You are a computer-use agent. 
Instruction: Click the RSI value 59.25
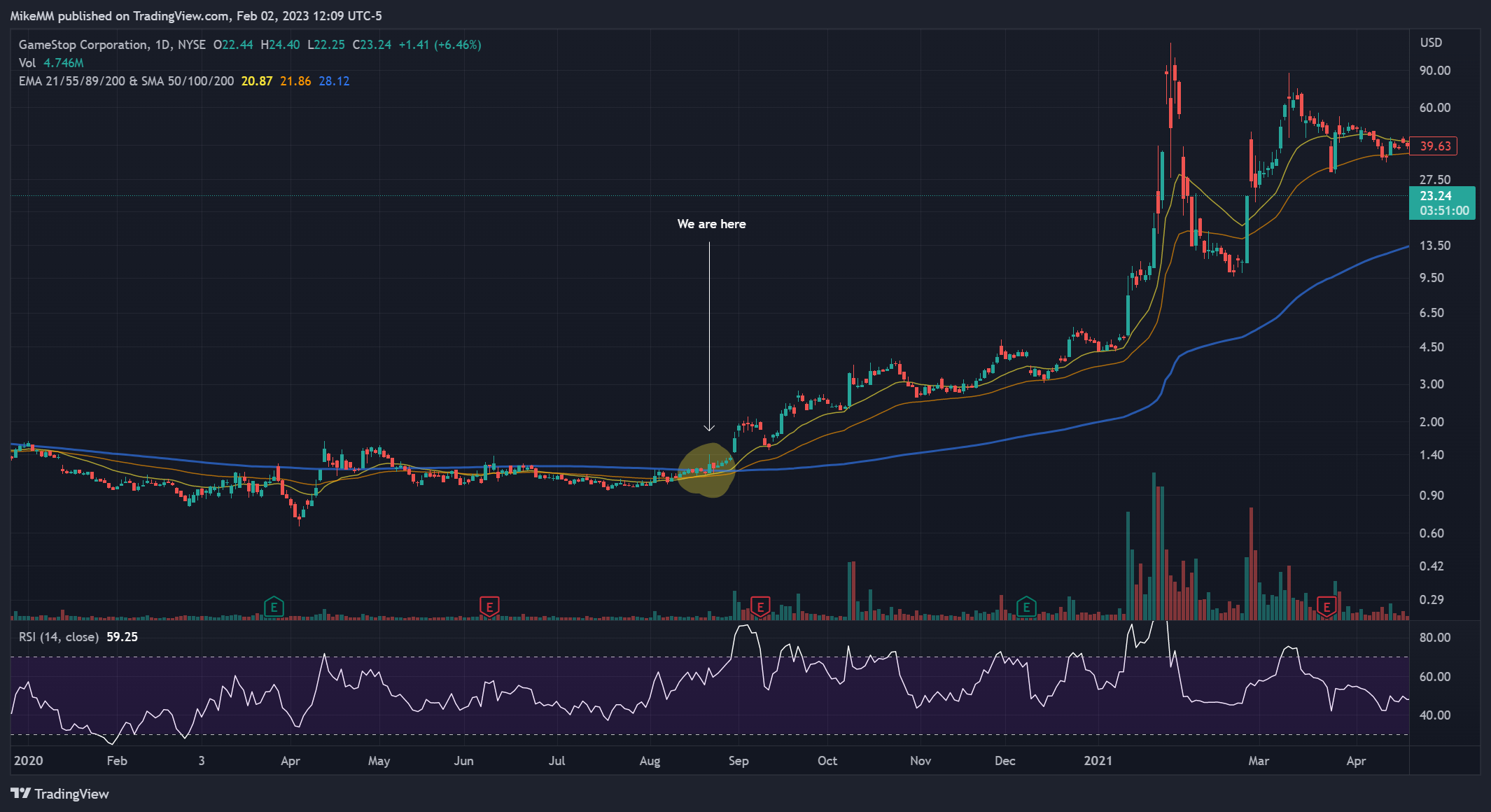pos(122,637)
